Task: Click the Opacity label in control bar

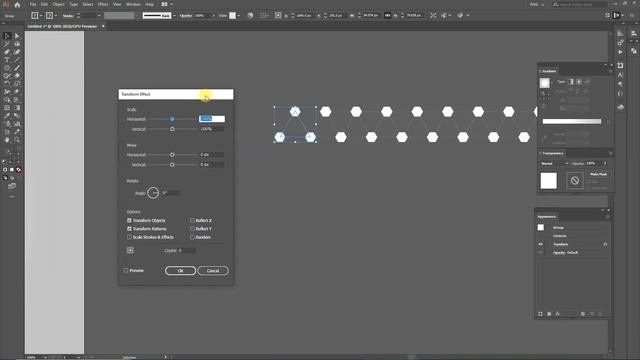Action: (x=186, y=16)
